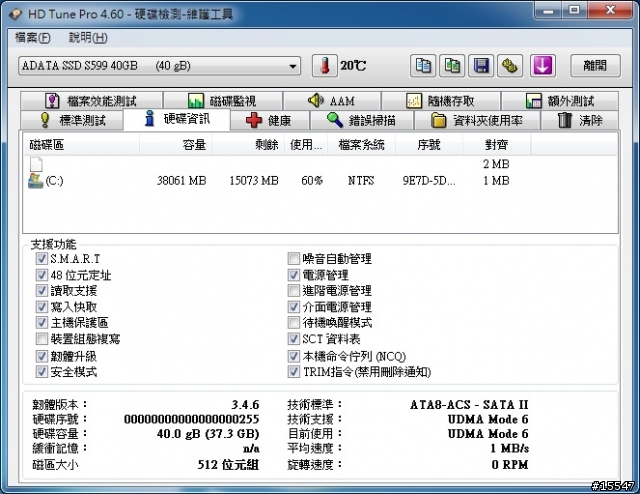This screenshot has height=494, width=640.
Task: Click the NTFS file system cell
Action: point(361,181)
